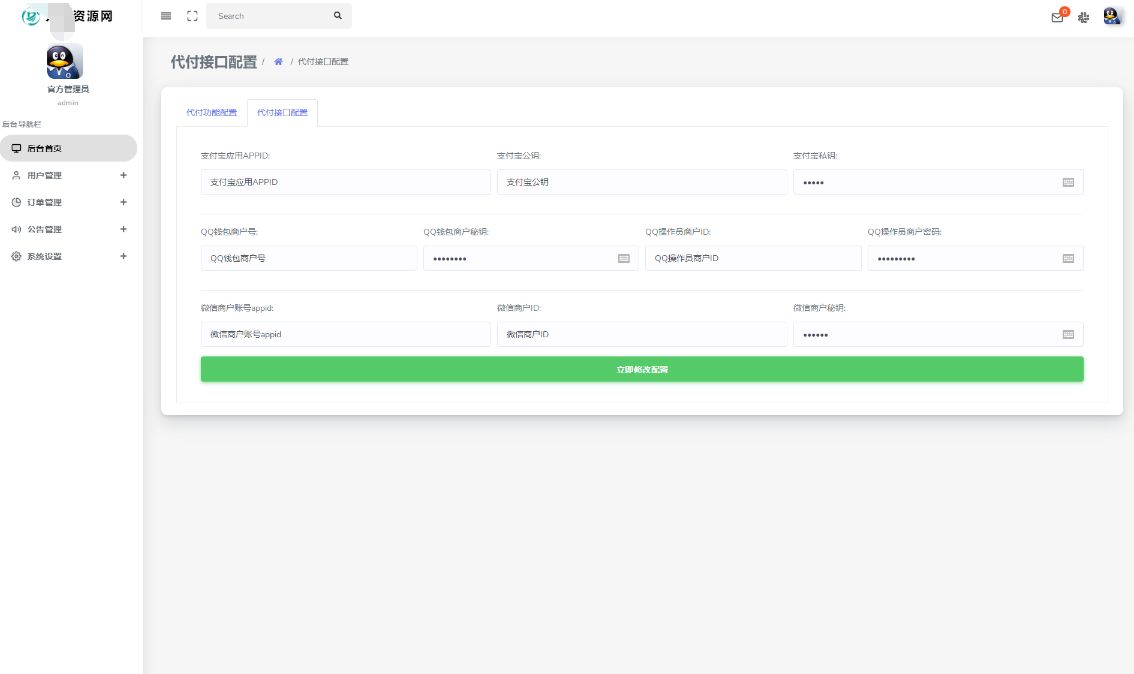Click the green 立即修改配置 button

pyautogui.click(x=642, y=369)
